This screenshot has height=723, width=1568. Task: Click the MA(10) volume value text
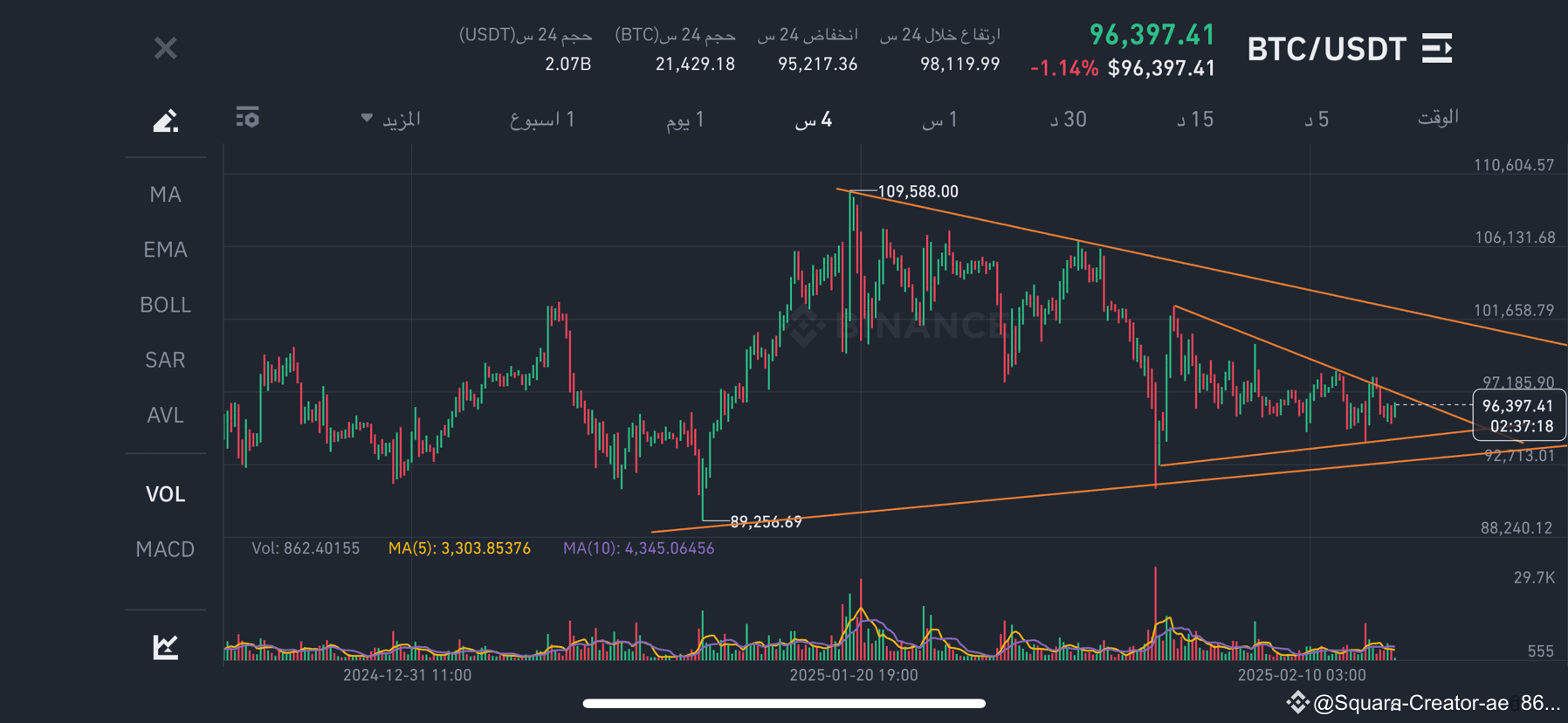pyautogui.click(x=639, y=548)
